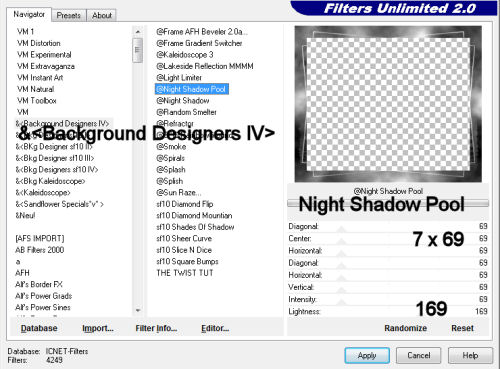The height and width of the screenshot is (369, 500).
Task: Click Randomize to shuffle parameters
Action: tap(405, 328)
